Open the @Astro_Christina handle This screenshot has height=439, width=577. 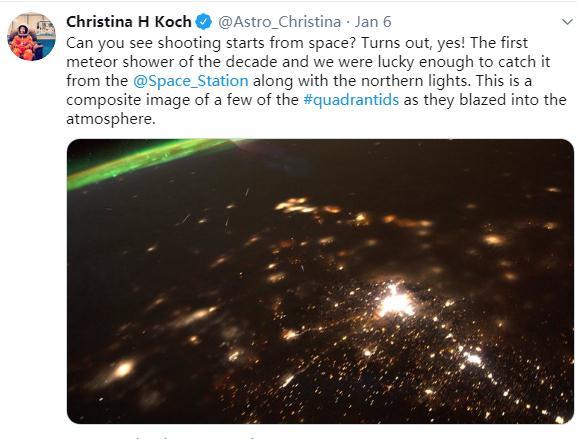point(279,22)
